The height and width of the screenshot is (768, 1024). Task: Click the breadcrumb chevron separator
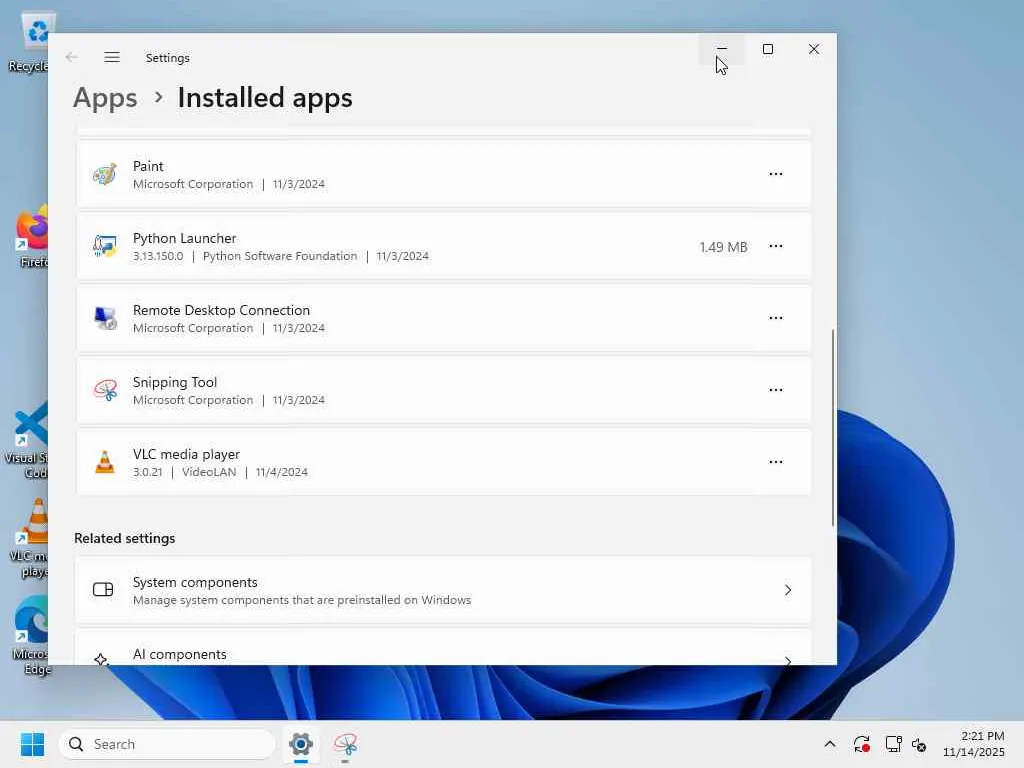(158, 98)
